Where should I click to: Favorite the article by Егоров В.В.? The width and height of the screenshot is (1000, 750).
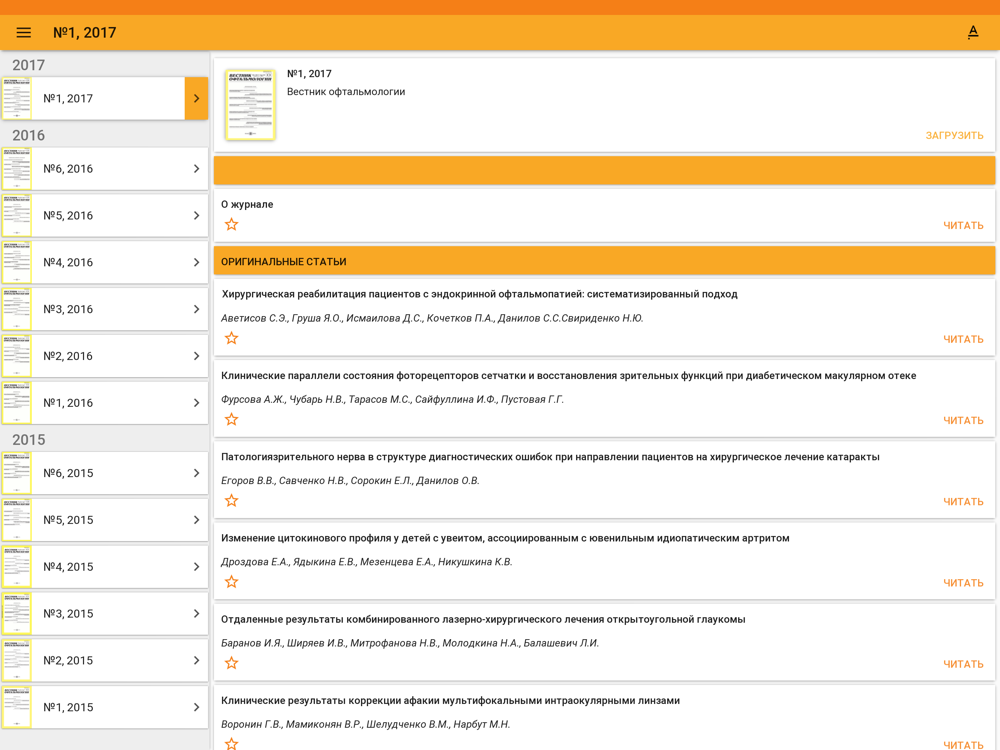point(232,501)
